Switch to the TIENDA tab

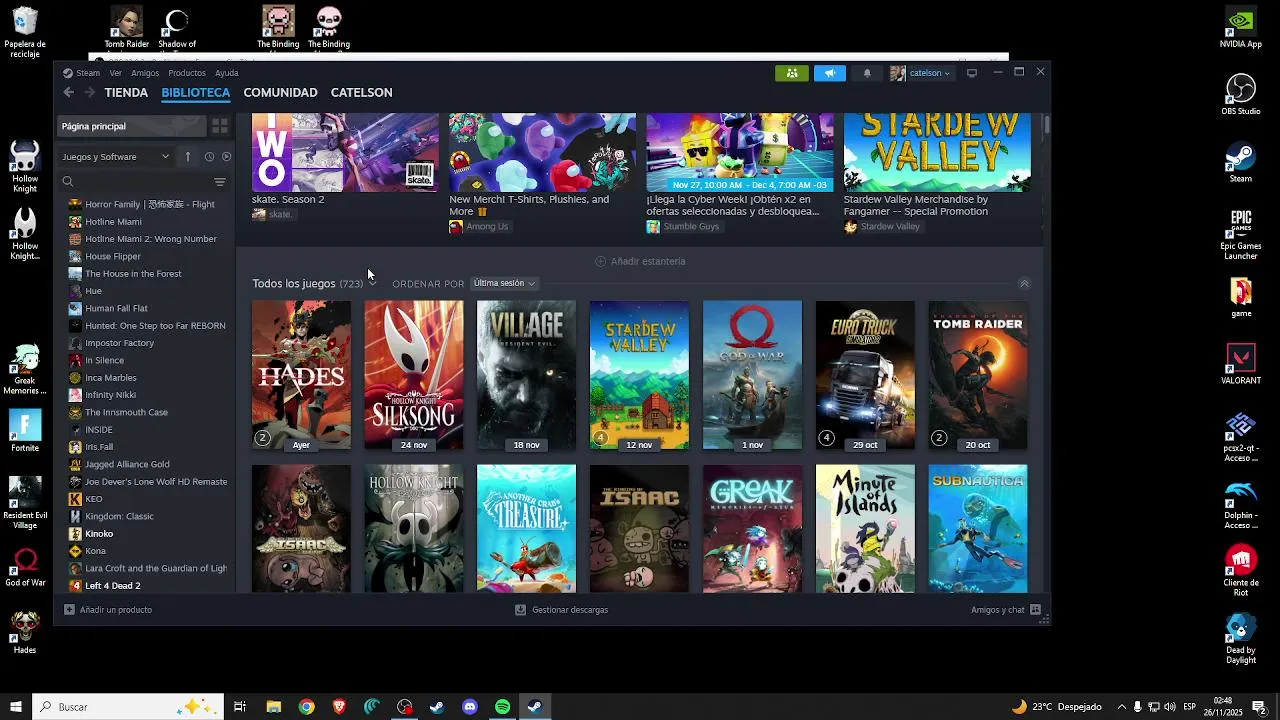pos(126,92)
